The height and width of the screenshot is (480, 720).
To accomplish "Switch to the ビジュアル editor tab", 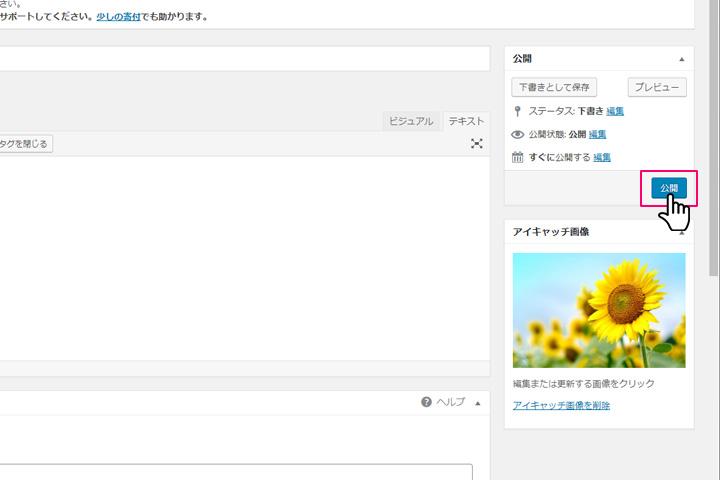I will 411,121.
